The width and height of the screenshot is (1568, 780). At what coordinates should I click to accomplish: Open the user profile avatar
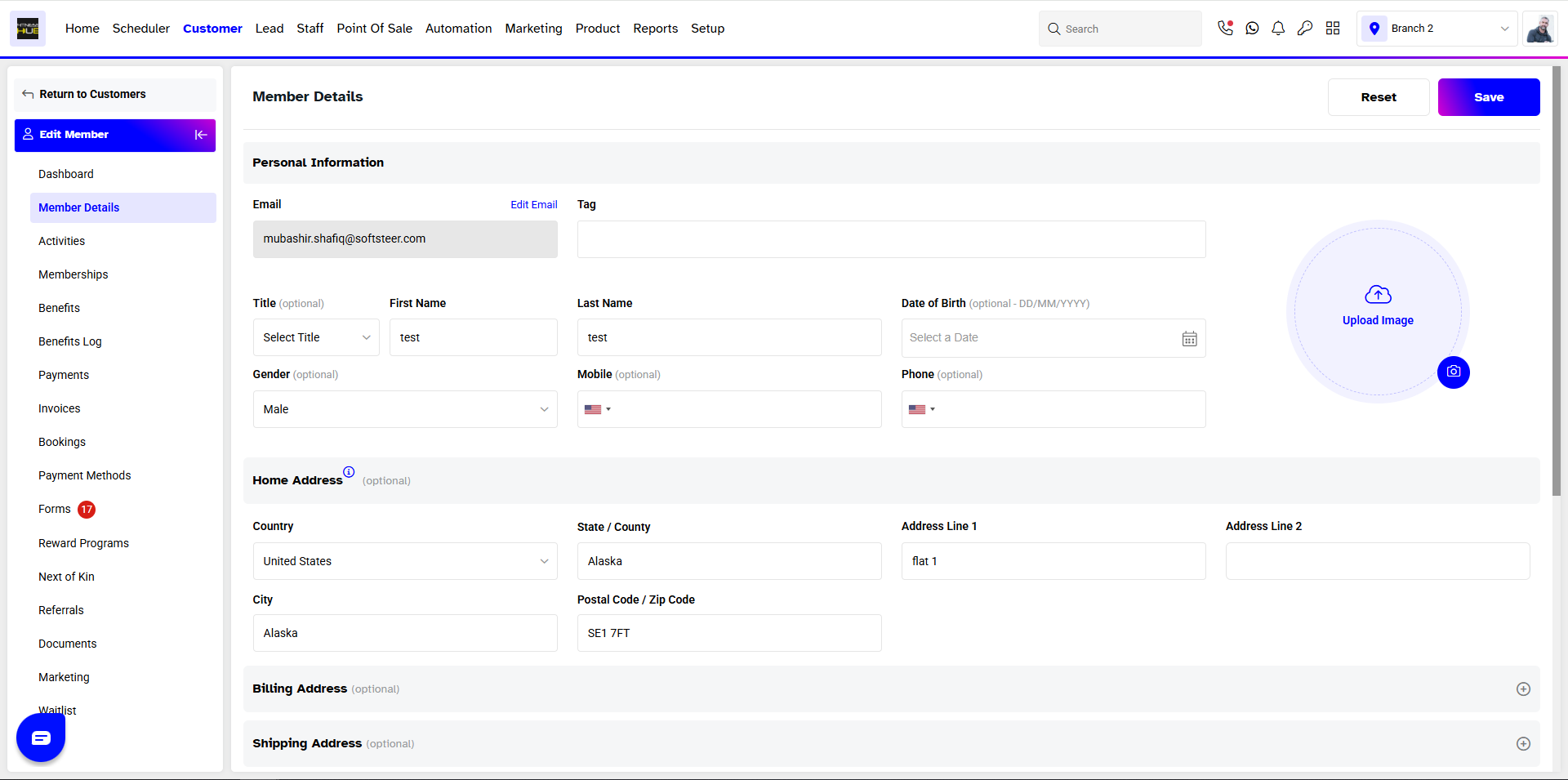point(1539,29)
